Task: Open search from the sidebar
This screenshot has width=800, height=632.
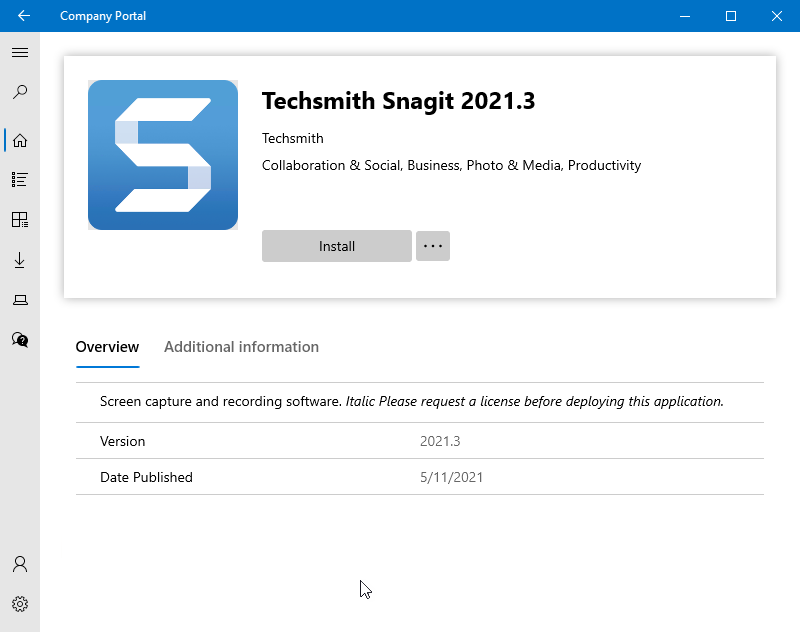Action: pyautogui.click(x=20, y=93)
